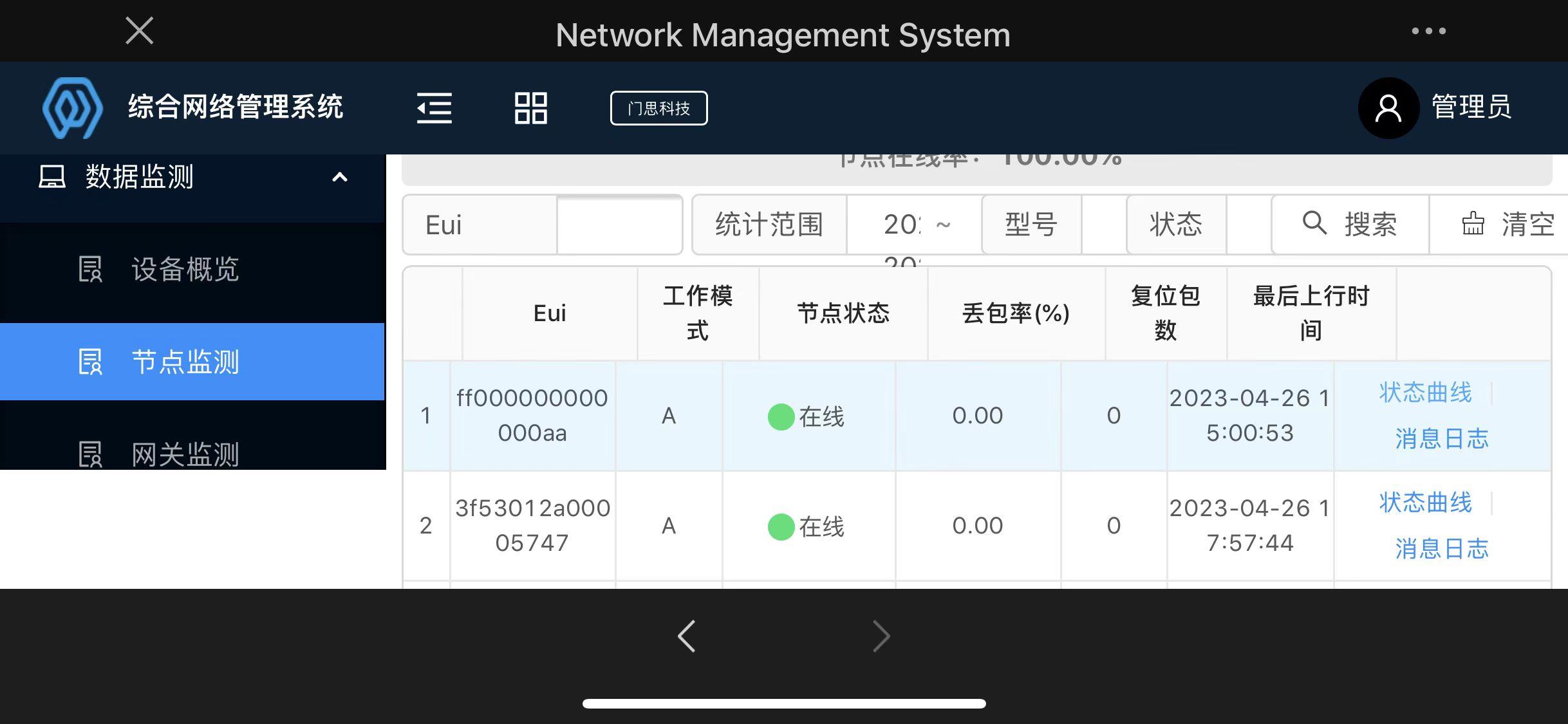Go back with the left arrow
The image size is (1568, 724).
coord(687,636)
